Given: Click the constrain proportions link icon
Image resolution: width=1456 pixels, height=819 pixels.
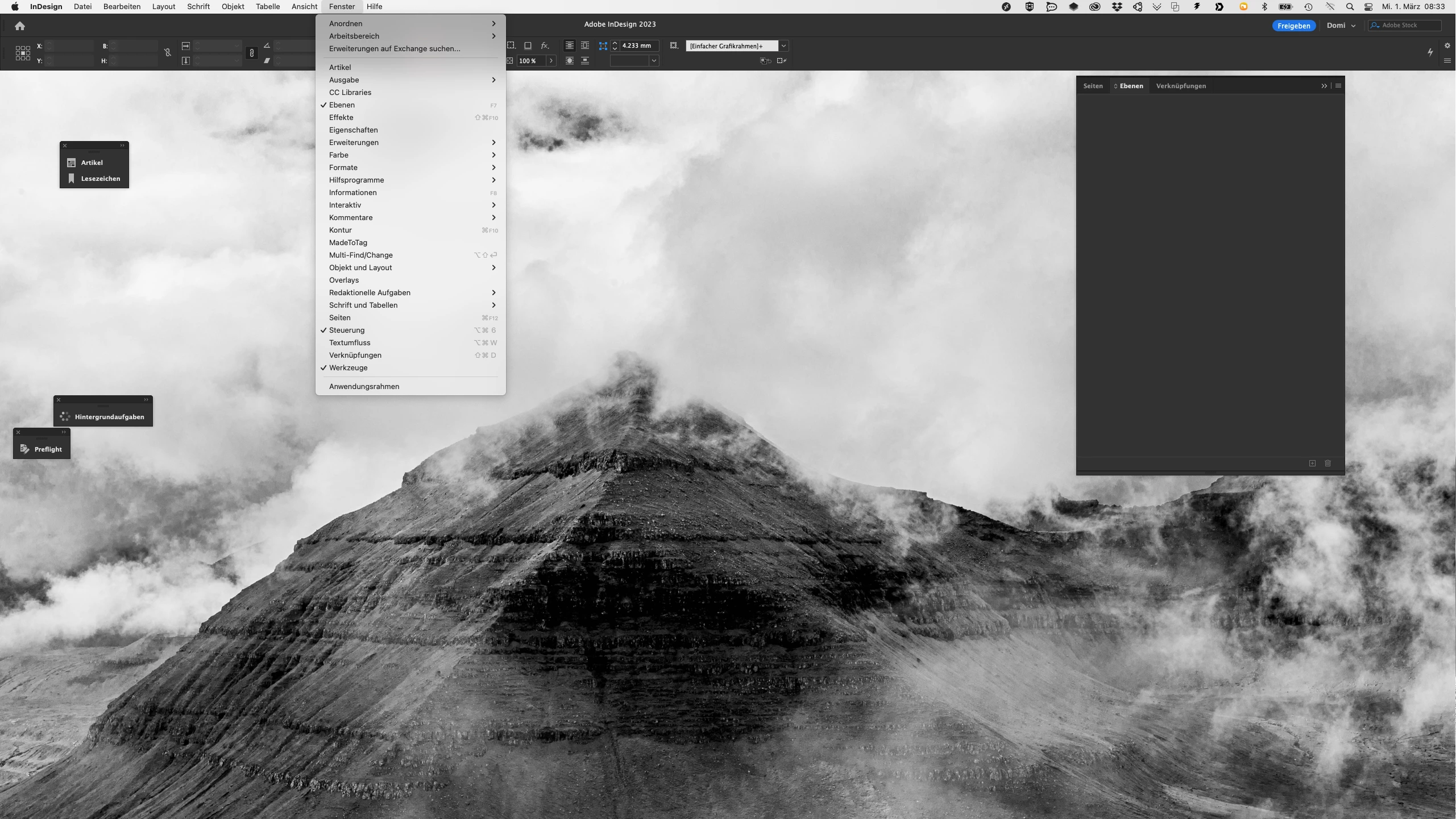Looking at the screenshot, I should [251, 53].
